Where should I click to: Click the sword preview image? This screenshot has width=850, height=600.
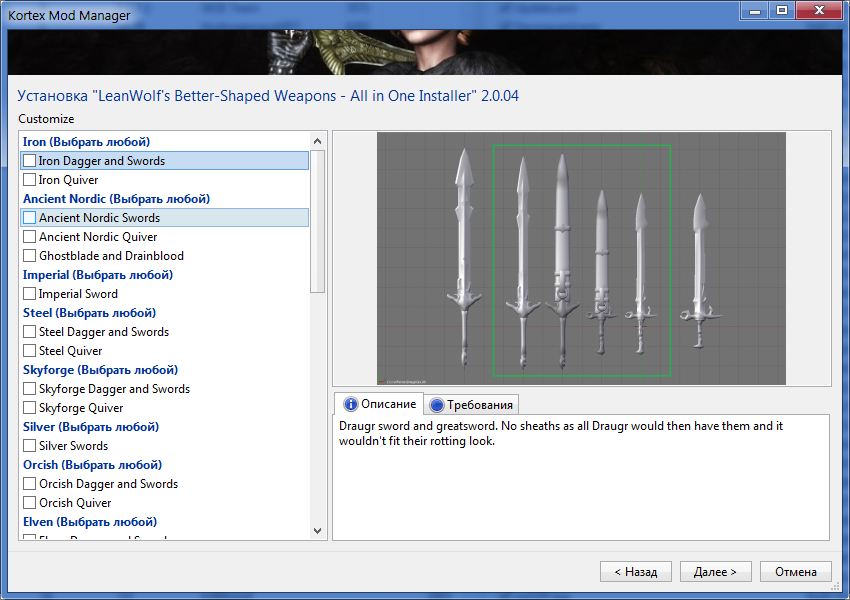(581, 259)
